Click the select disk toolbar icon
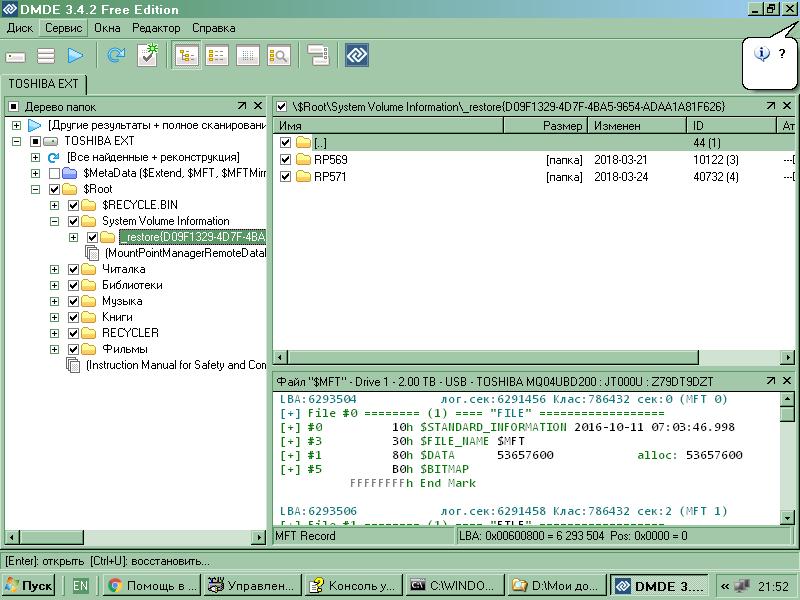This screenshot has width=800, height=600. click(x=15, y=56)
